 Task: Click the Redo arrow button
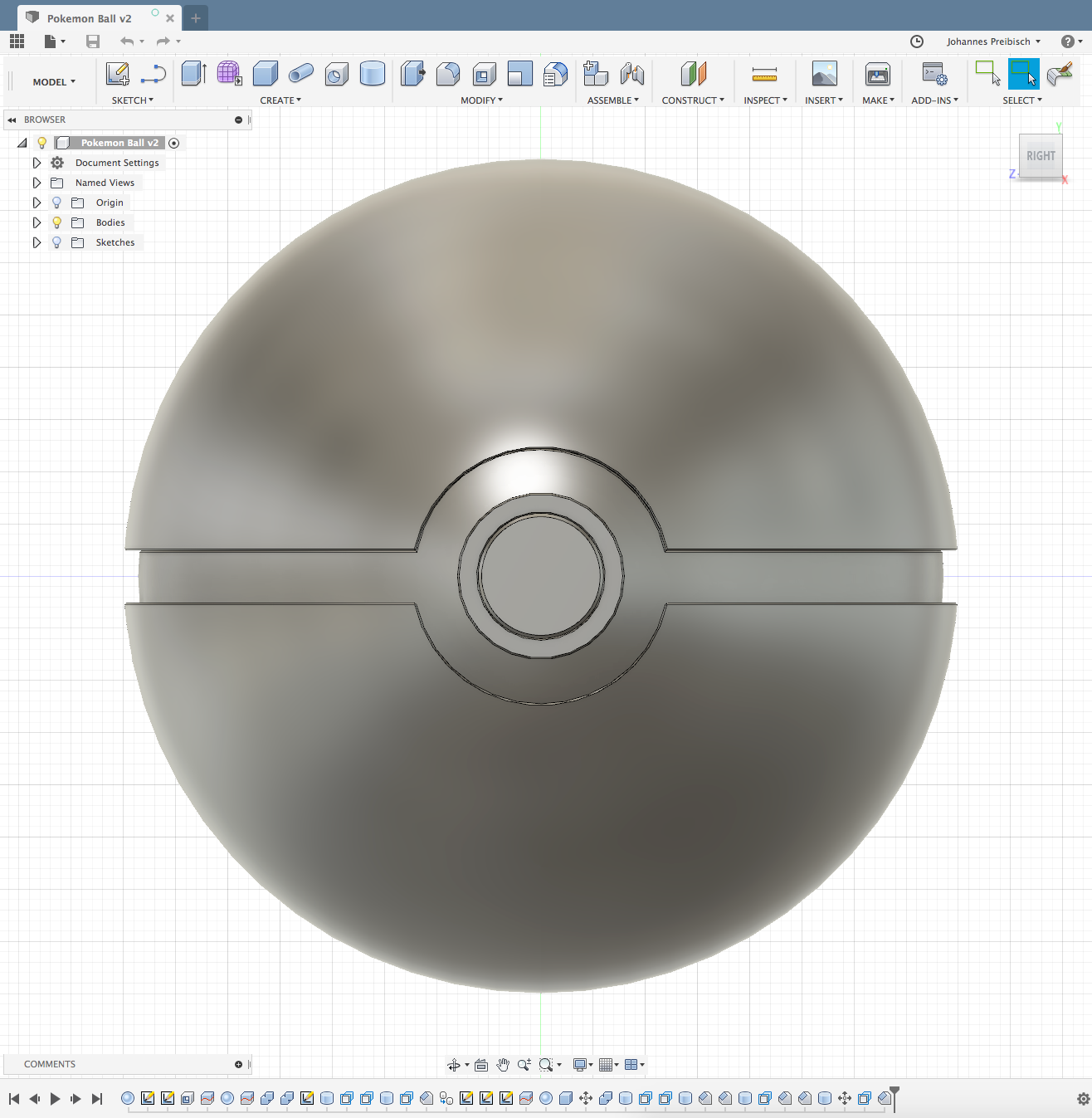(163, 41)
